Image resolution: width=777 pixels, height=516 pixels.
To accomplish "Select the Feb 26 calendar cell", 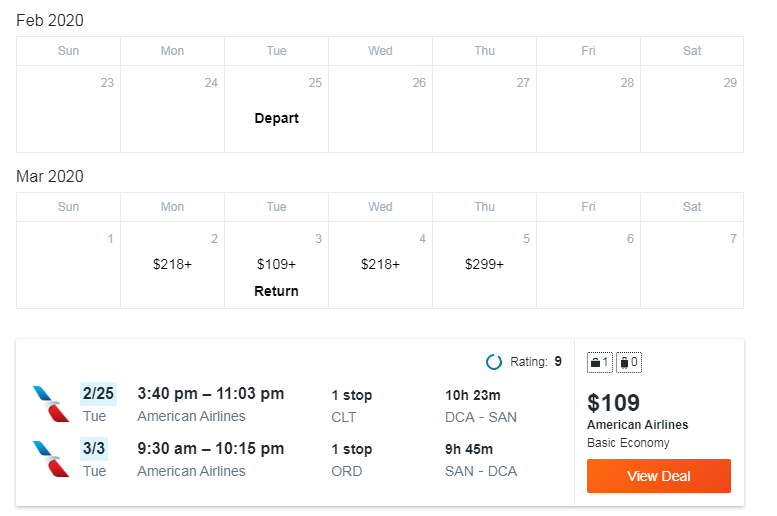I will click(x=381, y=109).
